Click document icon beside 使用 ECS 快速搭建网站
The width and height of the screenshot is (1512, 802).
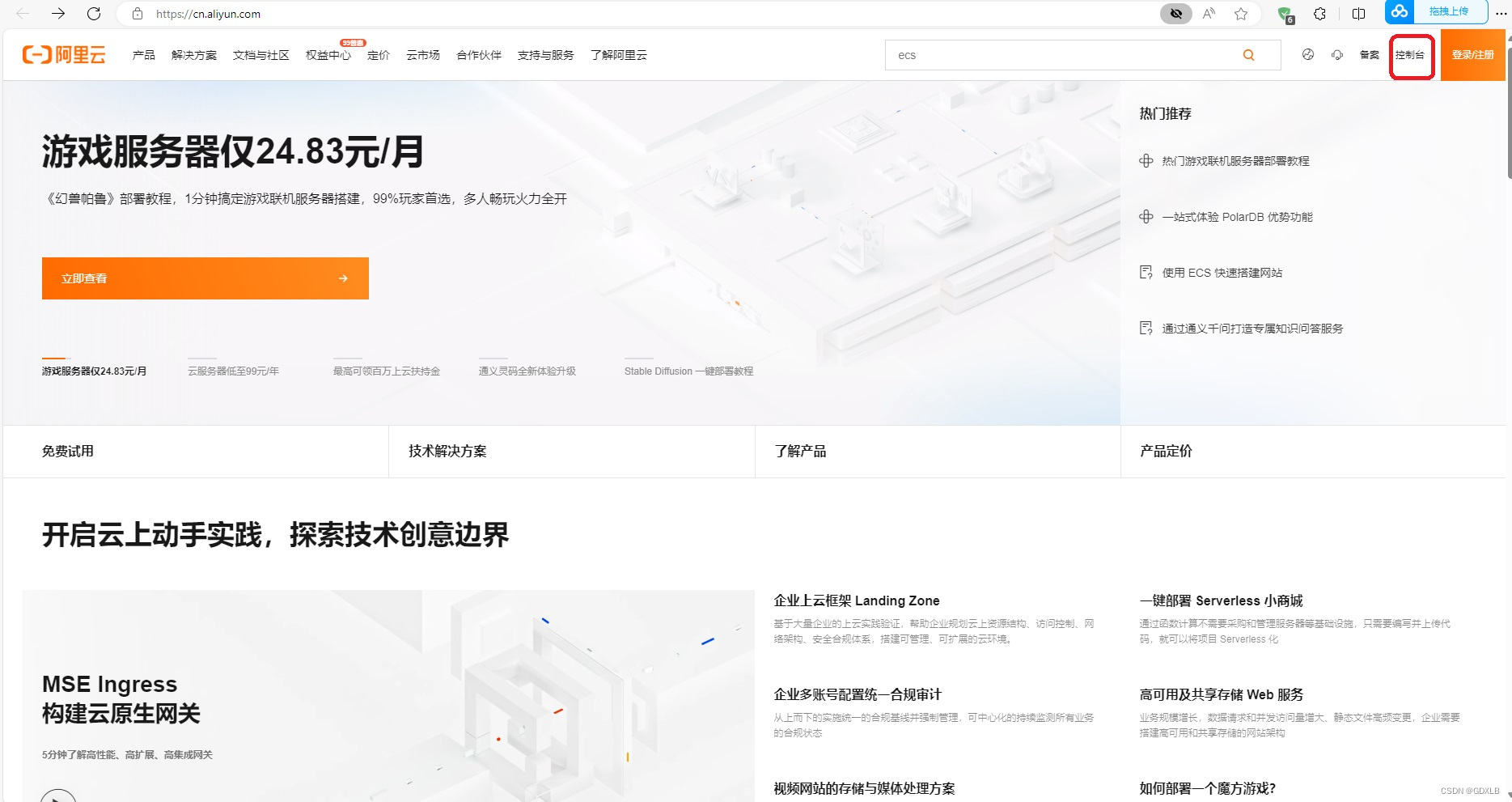tap(1146, 273)
